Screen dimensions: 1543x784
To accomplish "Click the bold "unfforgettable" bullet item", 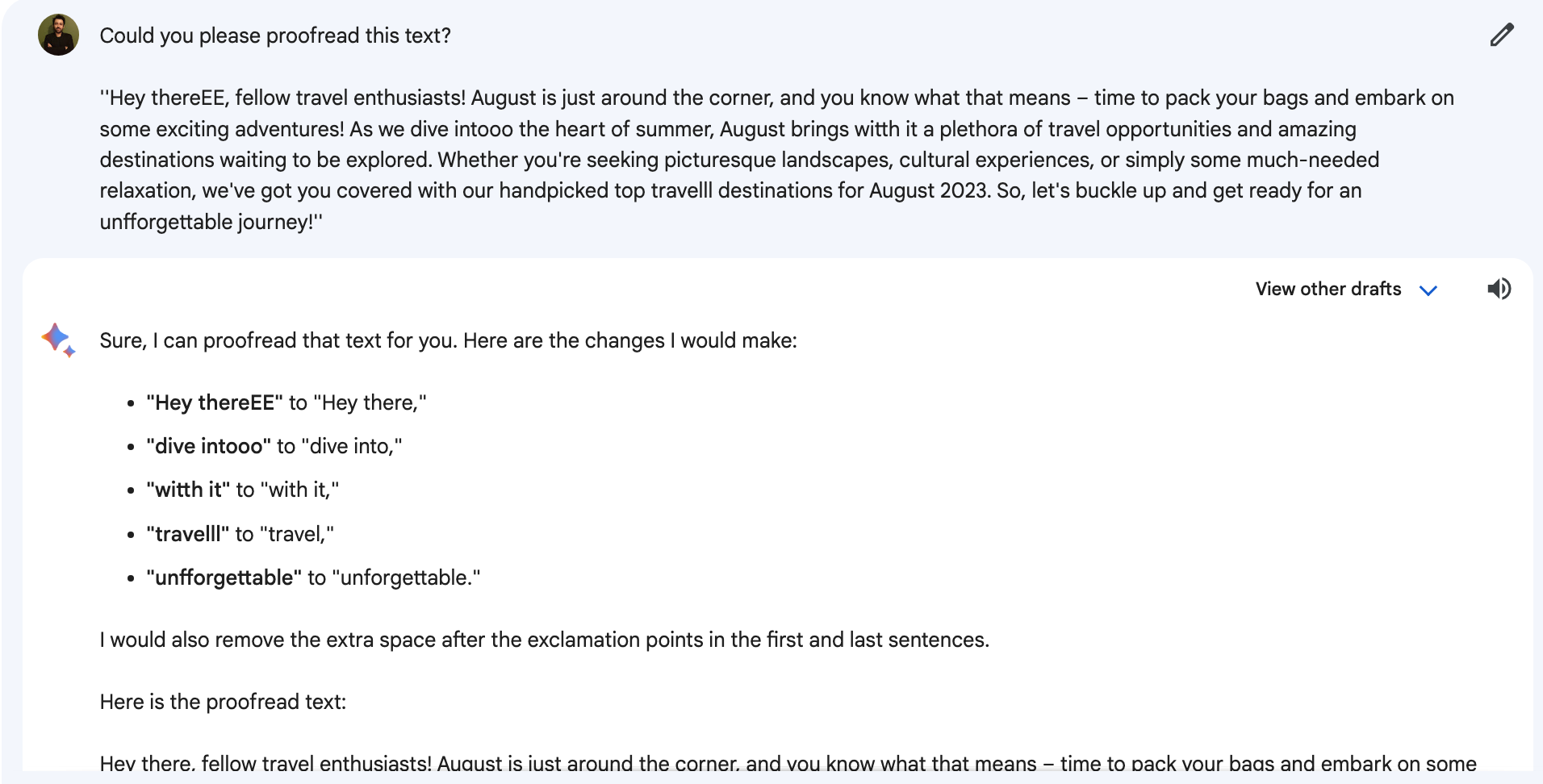I will click(x=224, y=578).
